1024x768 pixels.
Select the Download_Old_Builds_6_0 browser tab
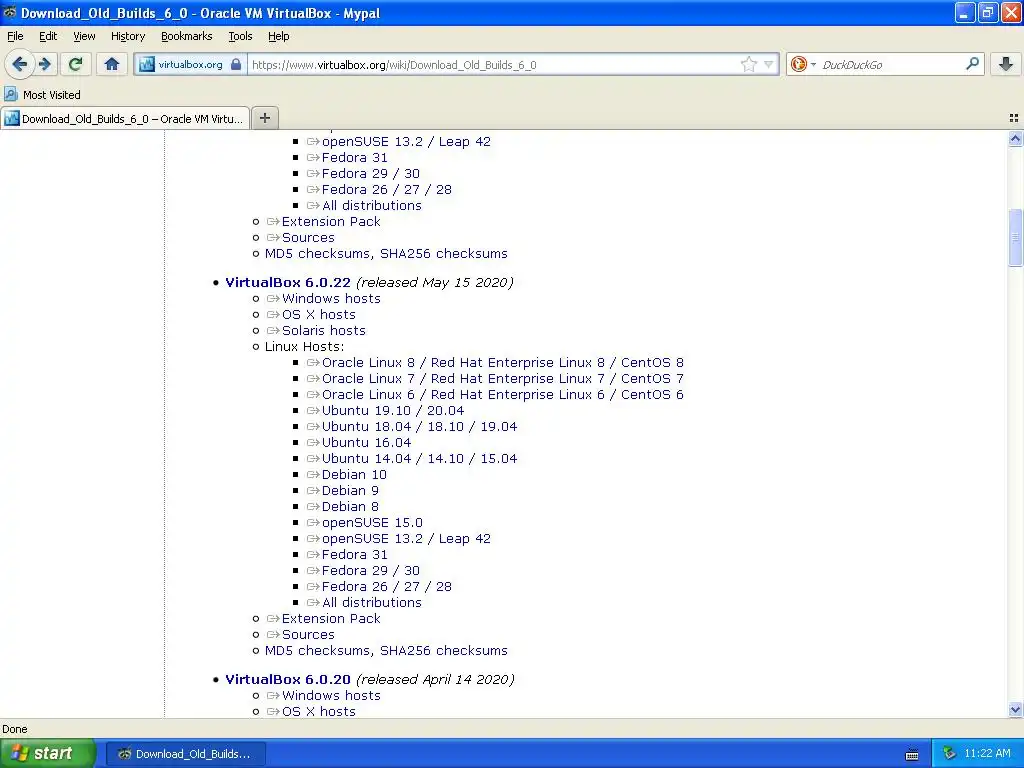click(125, 119)
